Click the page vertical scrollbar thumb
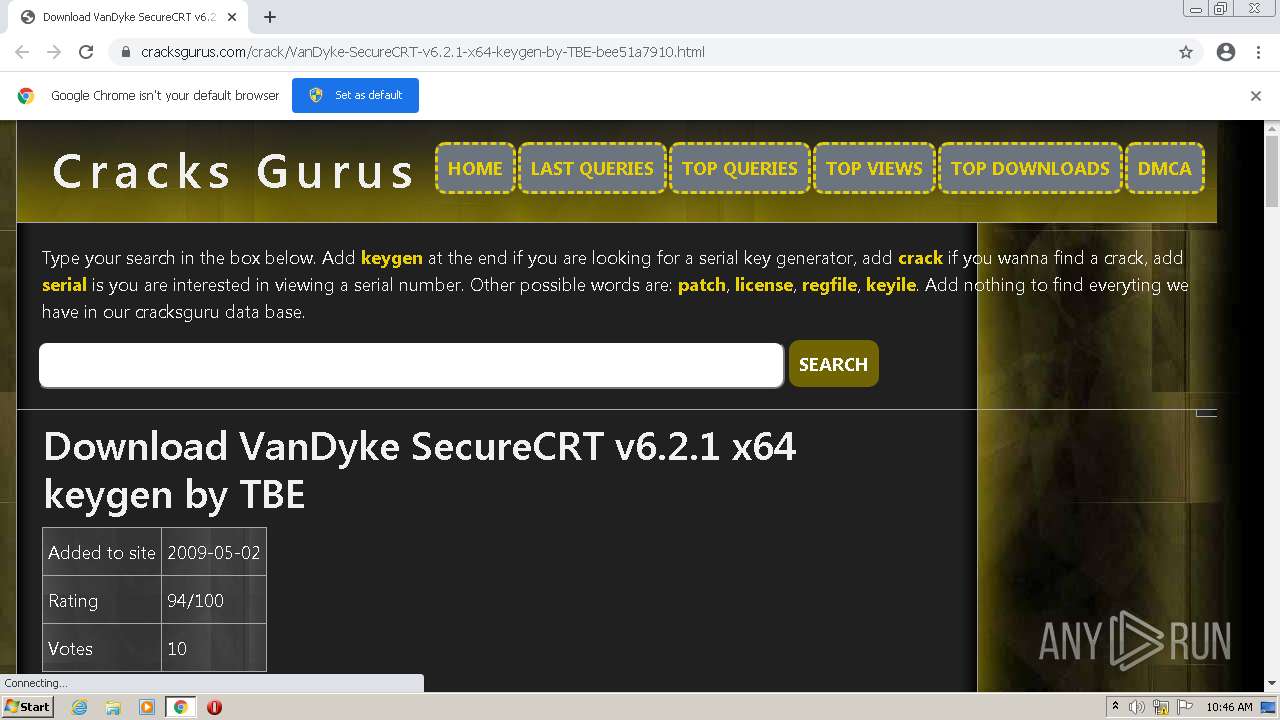Viewport: 1280px width, 720px height. coord(1272,170)
